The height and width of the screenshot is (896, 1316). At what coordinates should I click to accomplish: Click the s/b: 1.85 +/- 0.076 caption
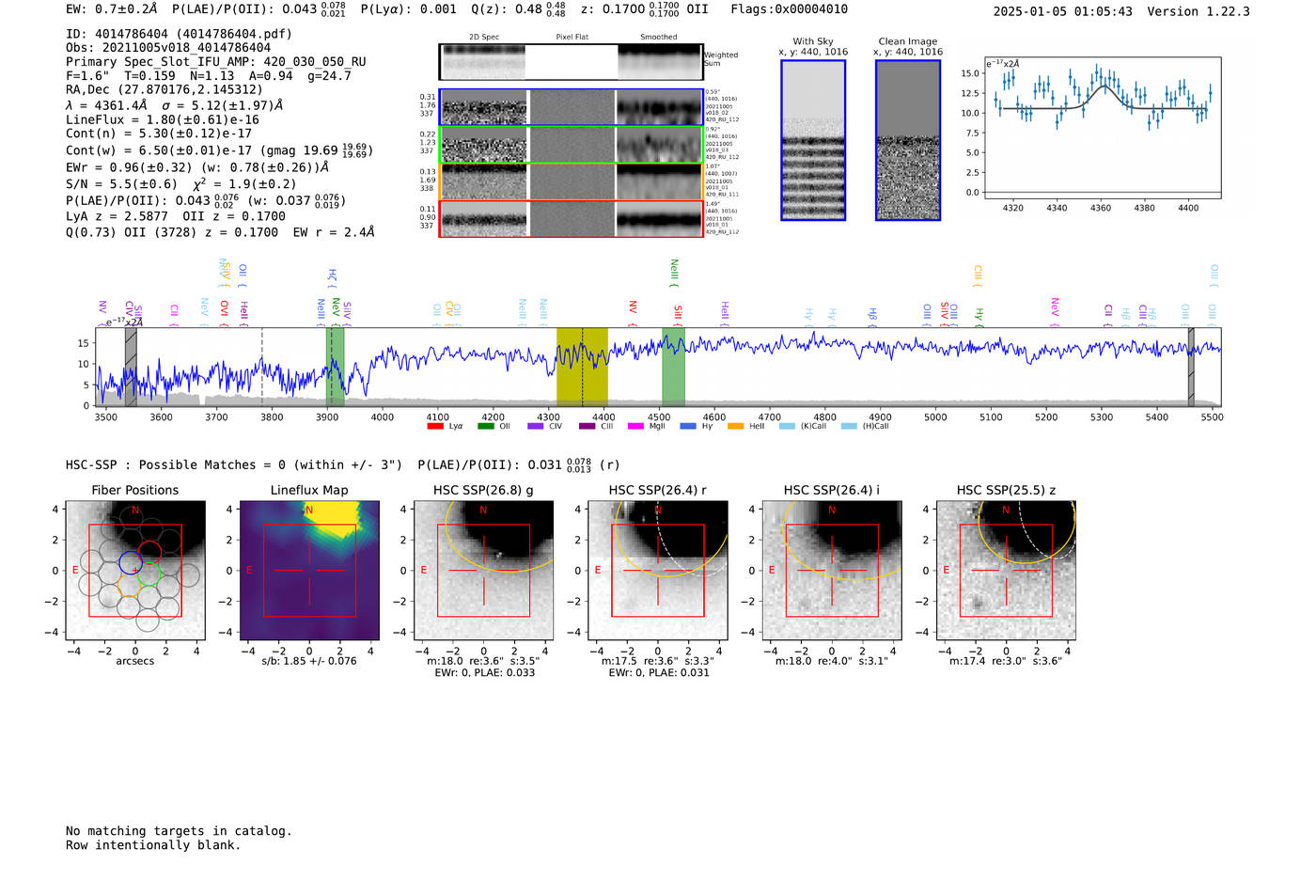pyautogui.click(x=309, y=661)
